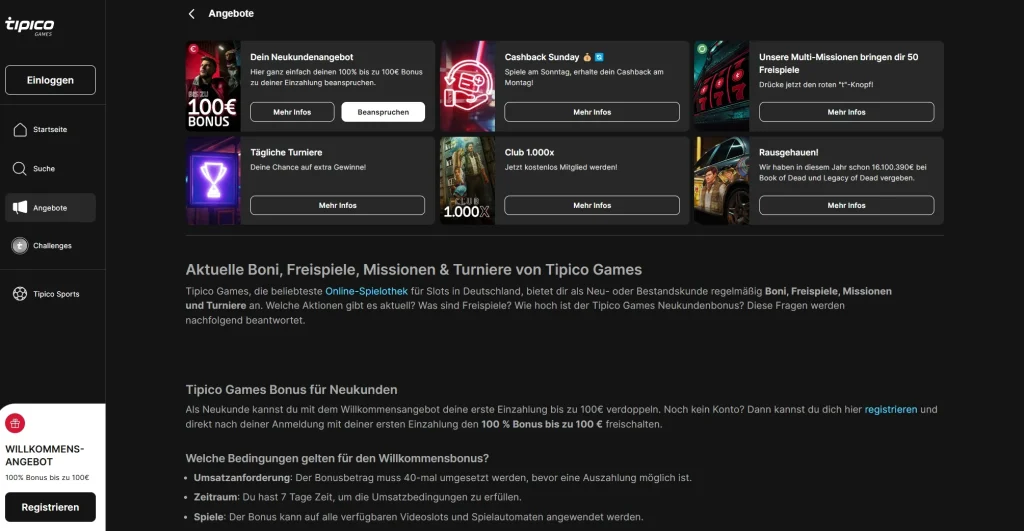
Task: Open Mehr Infos for Tägliche Turniere
Action: click(337, 205)
